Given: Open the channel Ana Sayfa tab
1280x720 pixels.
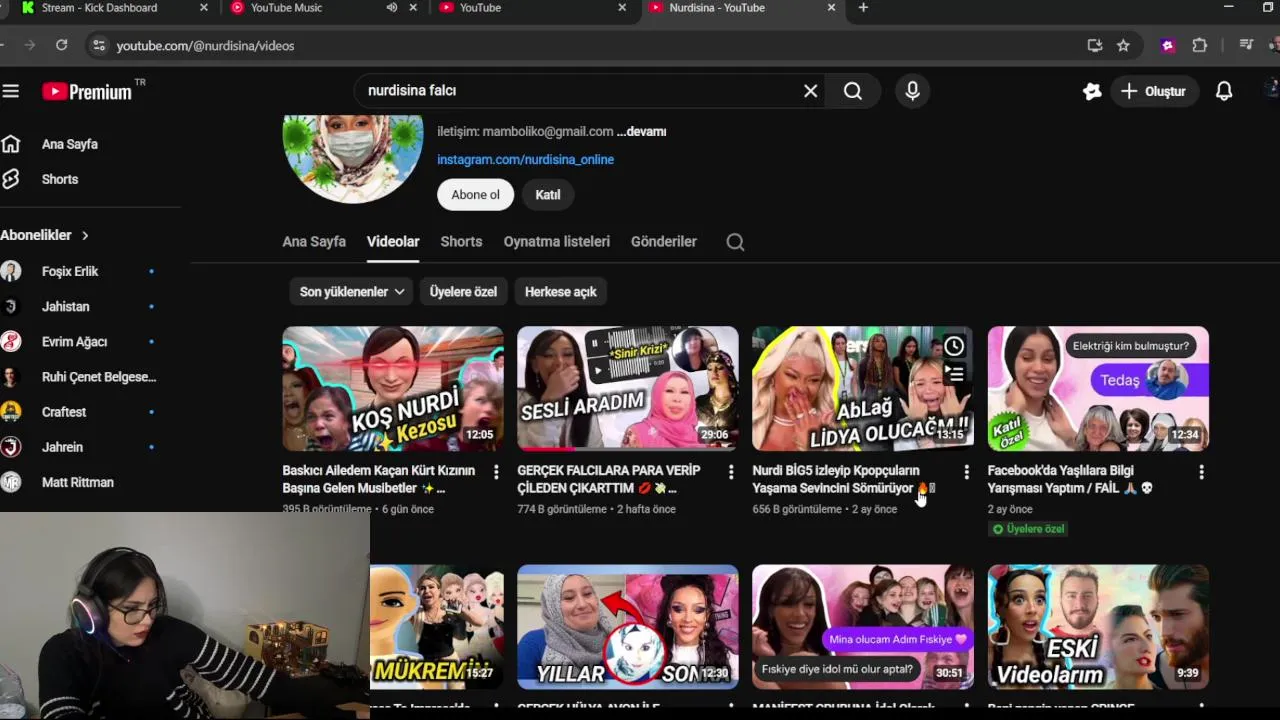Looking at the screenshot, I should (x=314, y=242).
